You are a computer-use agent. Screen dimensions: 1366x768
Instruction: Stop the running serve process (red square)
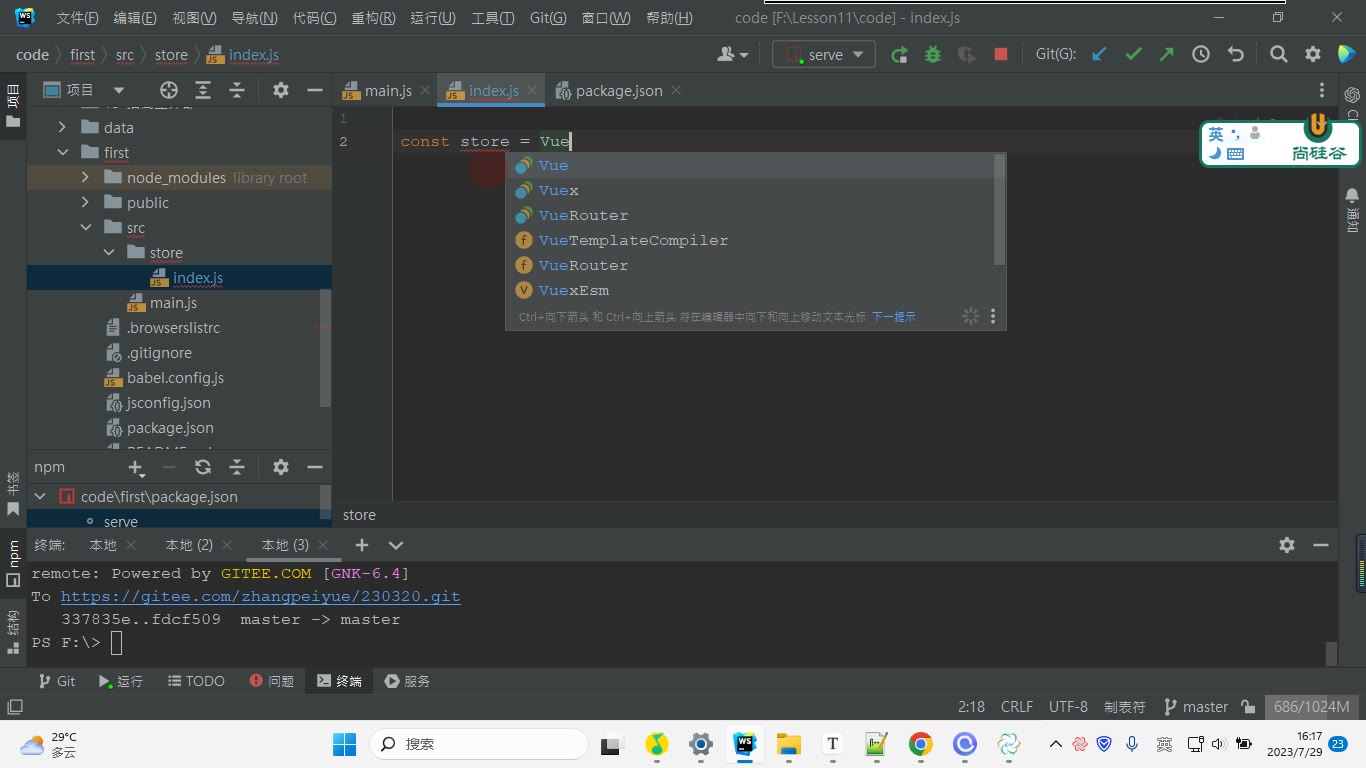pyautogui.click(x=1001, y=55)
